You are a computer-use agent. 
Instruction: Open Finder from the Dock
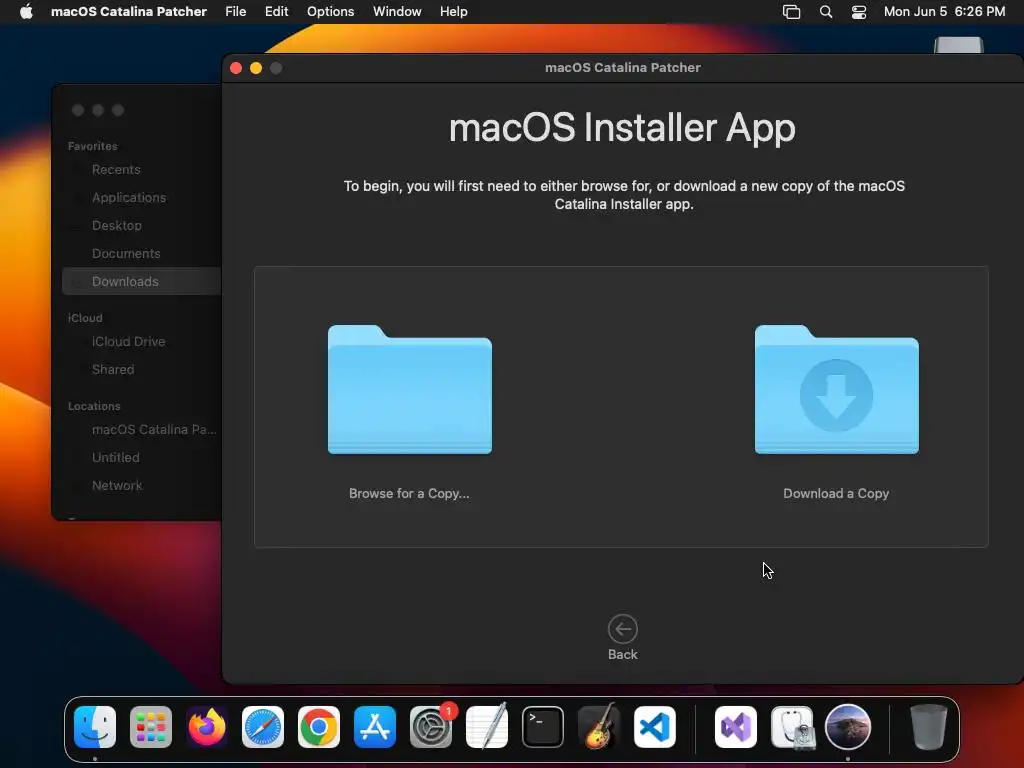click(95, 726)
